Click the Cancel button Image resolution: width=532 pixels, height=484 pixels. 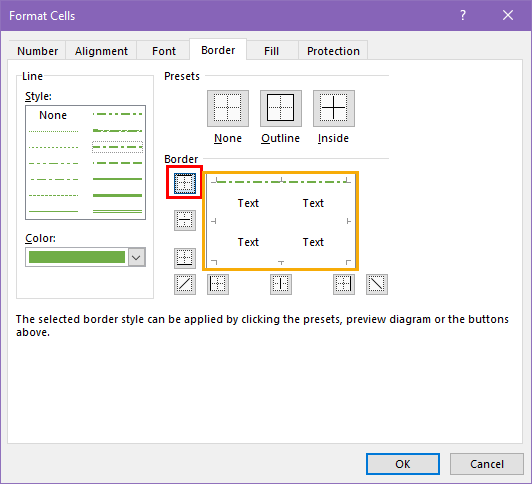487,464
